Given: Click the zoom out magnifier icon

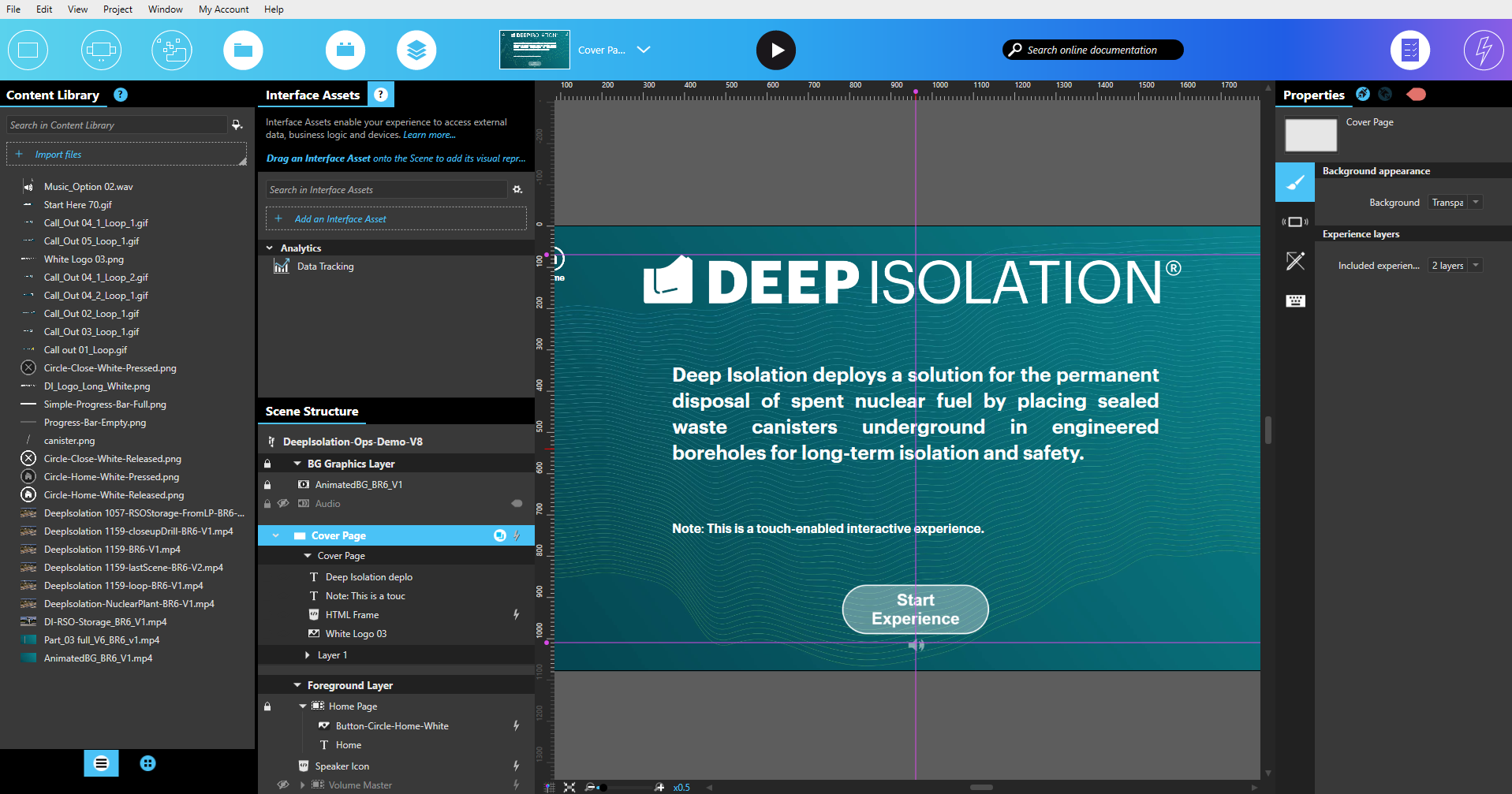Looking at the screenshot, I should pyautogui.click(x=590, y=787).
